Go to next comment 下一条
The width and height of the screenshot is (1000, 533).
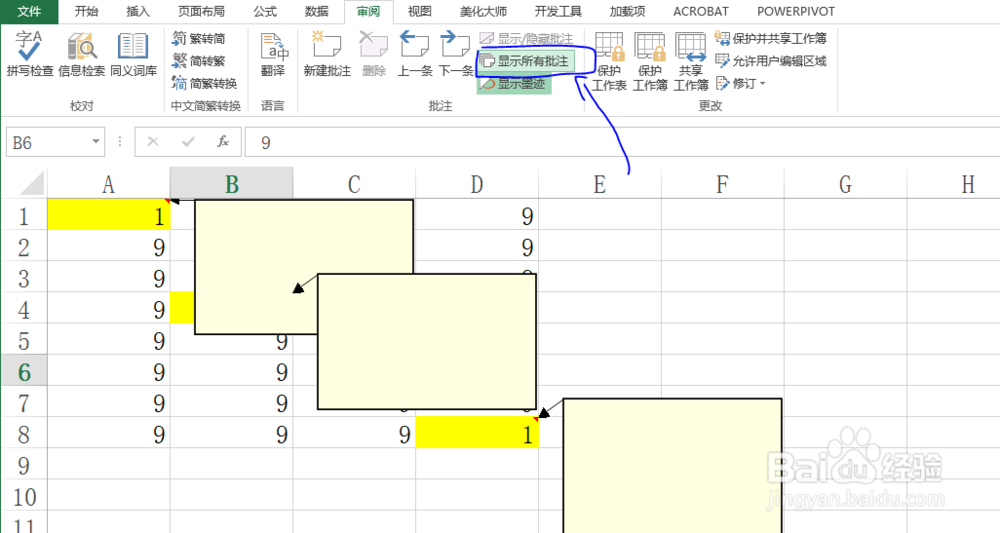pyautogui.click(x=456, y=54)
